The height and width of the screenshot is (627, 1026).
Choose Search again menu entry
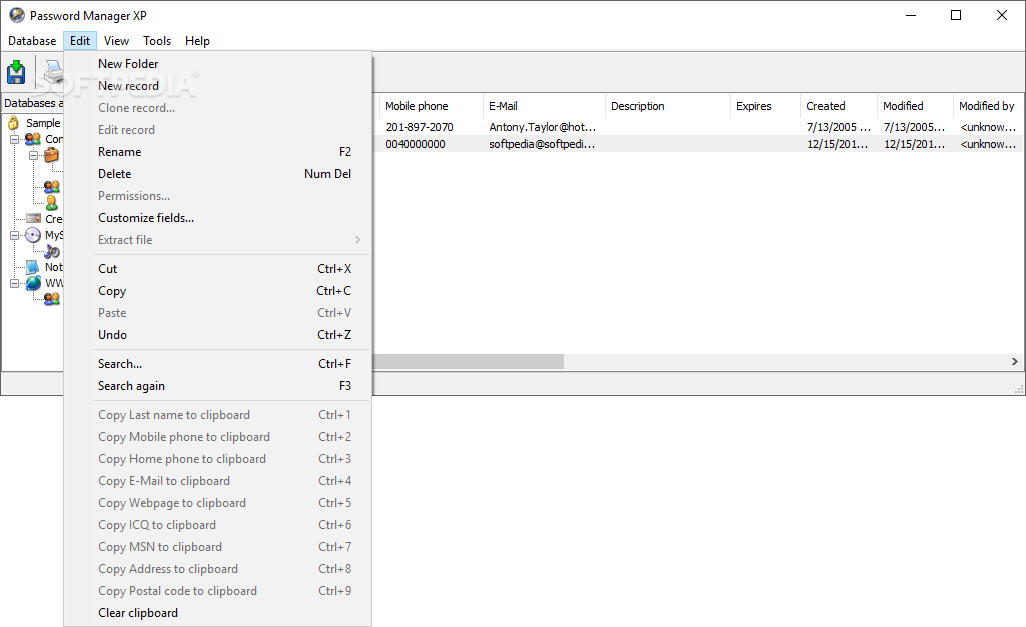pos(217,385)
